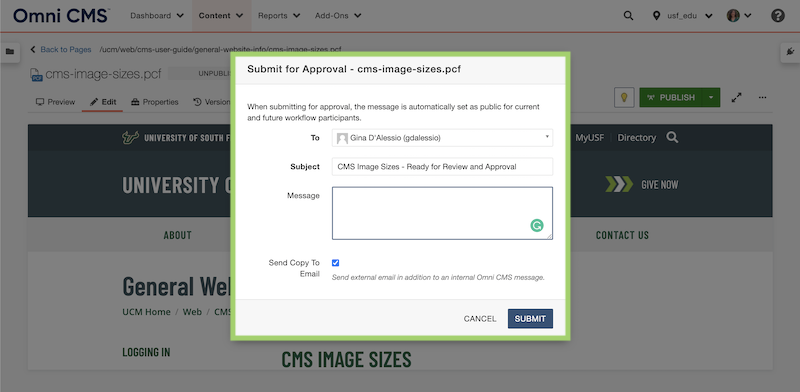Image resolution: width=800 pixels, height=392 pixels.
Task: Click into the Subject field
Action: click(x=442, y=166)
